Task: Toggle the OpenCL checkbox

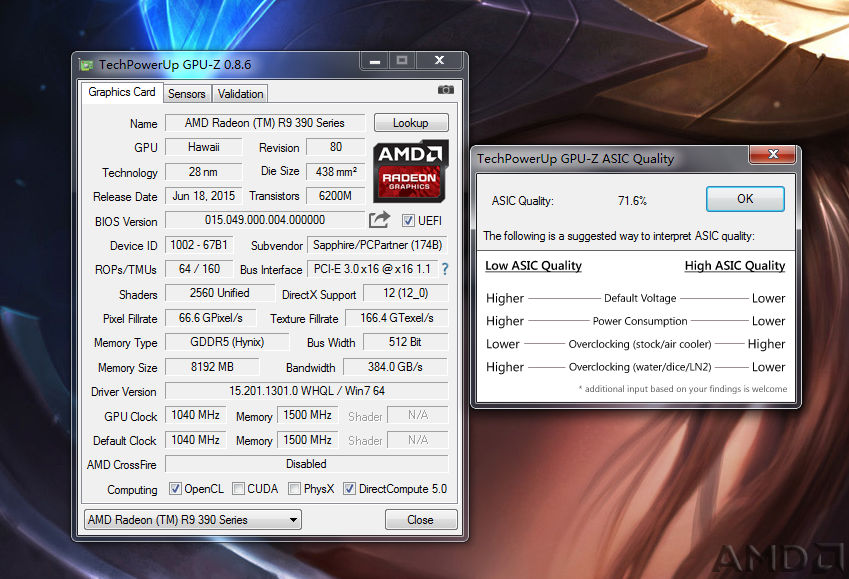Action: (x=175, y=489)
